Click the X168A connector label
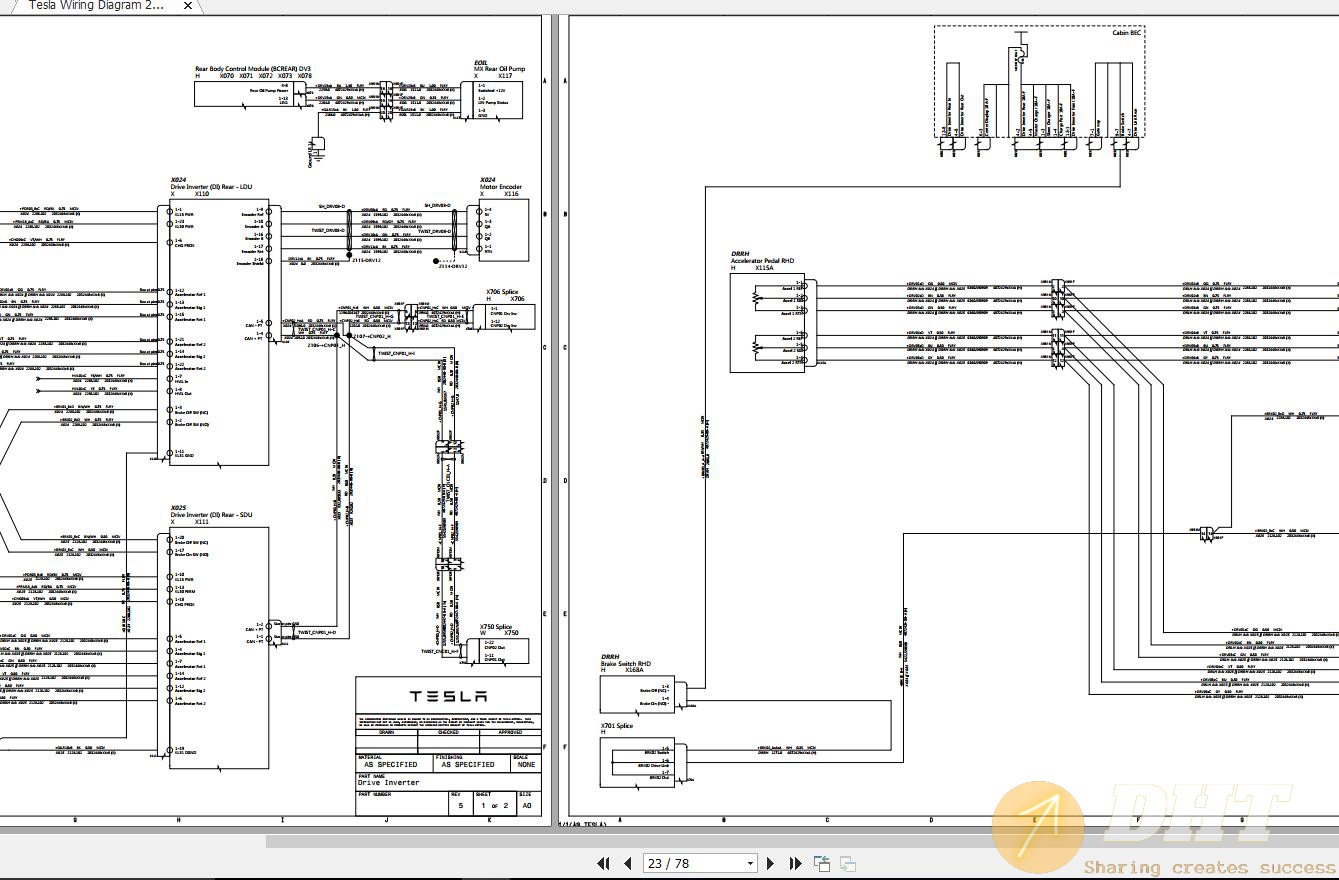Image resolution: width=1339 pixels, height=880 pixels. pyautogui.click(x=634, y=671)
